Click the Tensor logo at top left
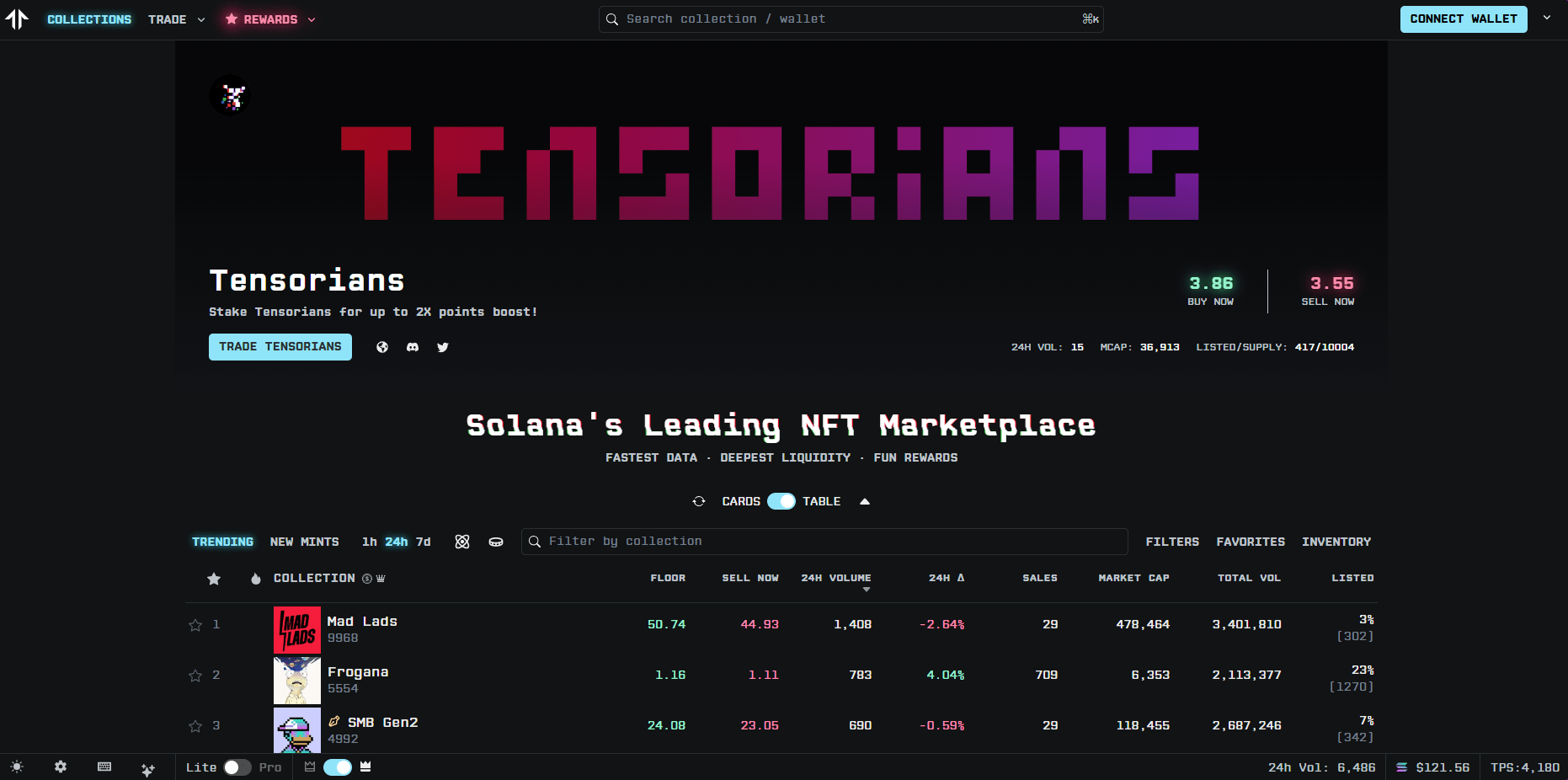 (x=17, y=19)
